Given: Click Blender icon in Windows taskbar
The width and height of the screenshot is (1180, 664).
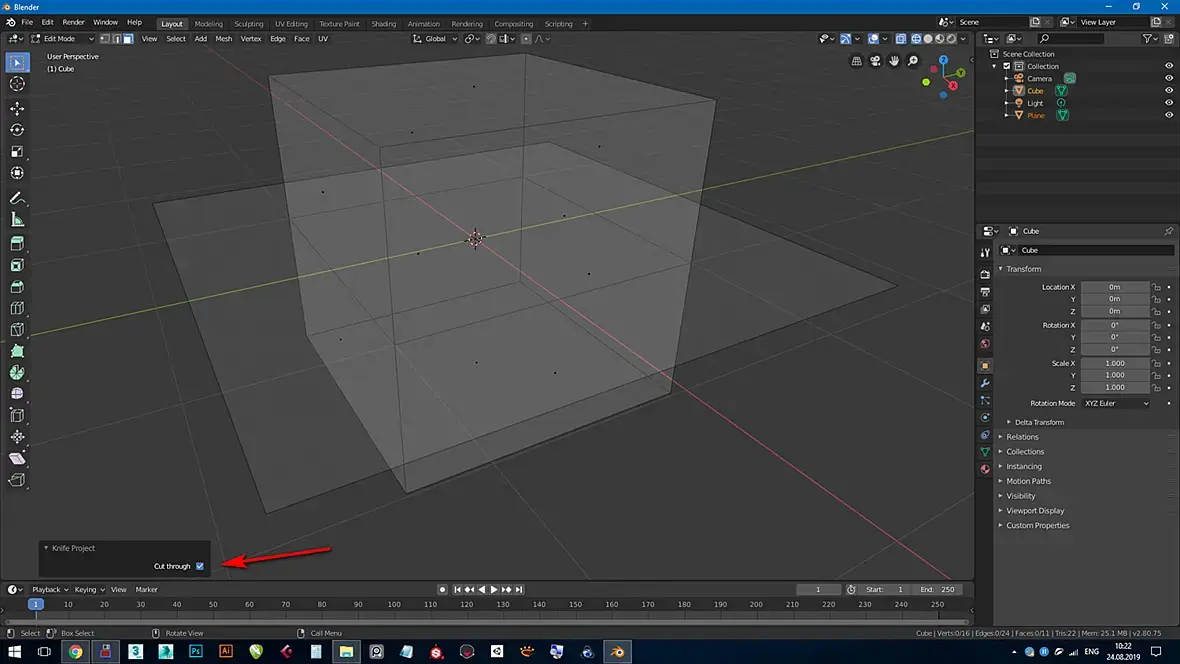Looking at the screenshot, I should pyautogui.click(x=617, y=652).
